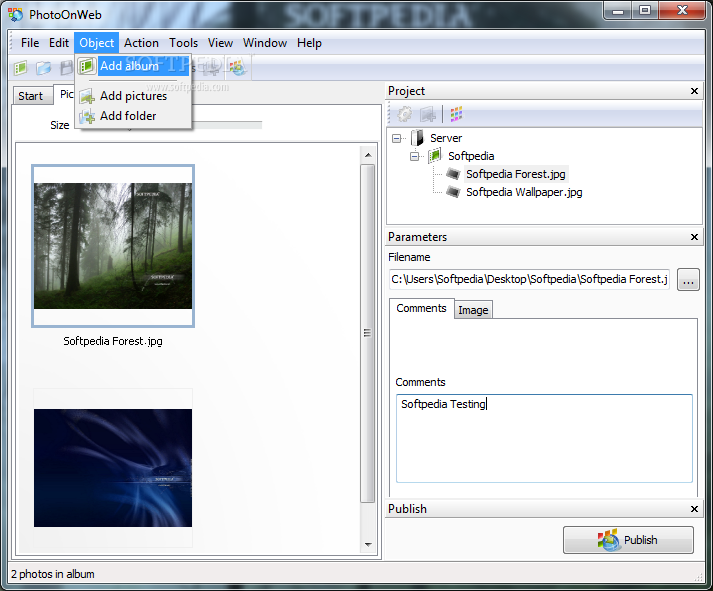This screenshot has height=591, width=713.
Task: Click the scroll up arrow of picture list
Action: point(368,155)
